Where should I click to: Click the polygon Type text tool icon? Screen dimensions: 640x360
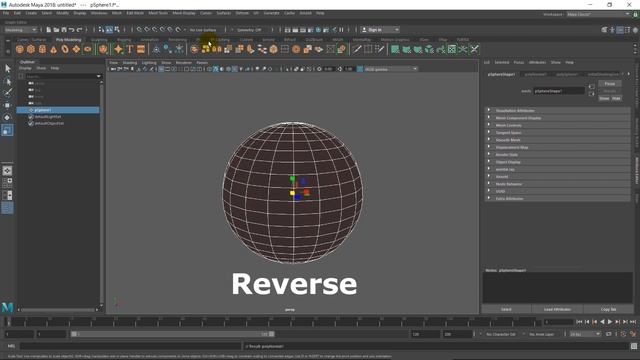(129, 49)
